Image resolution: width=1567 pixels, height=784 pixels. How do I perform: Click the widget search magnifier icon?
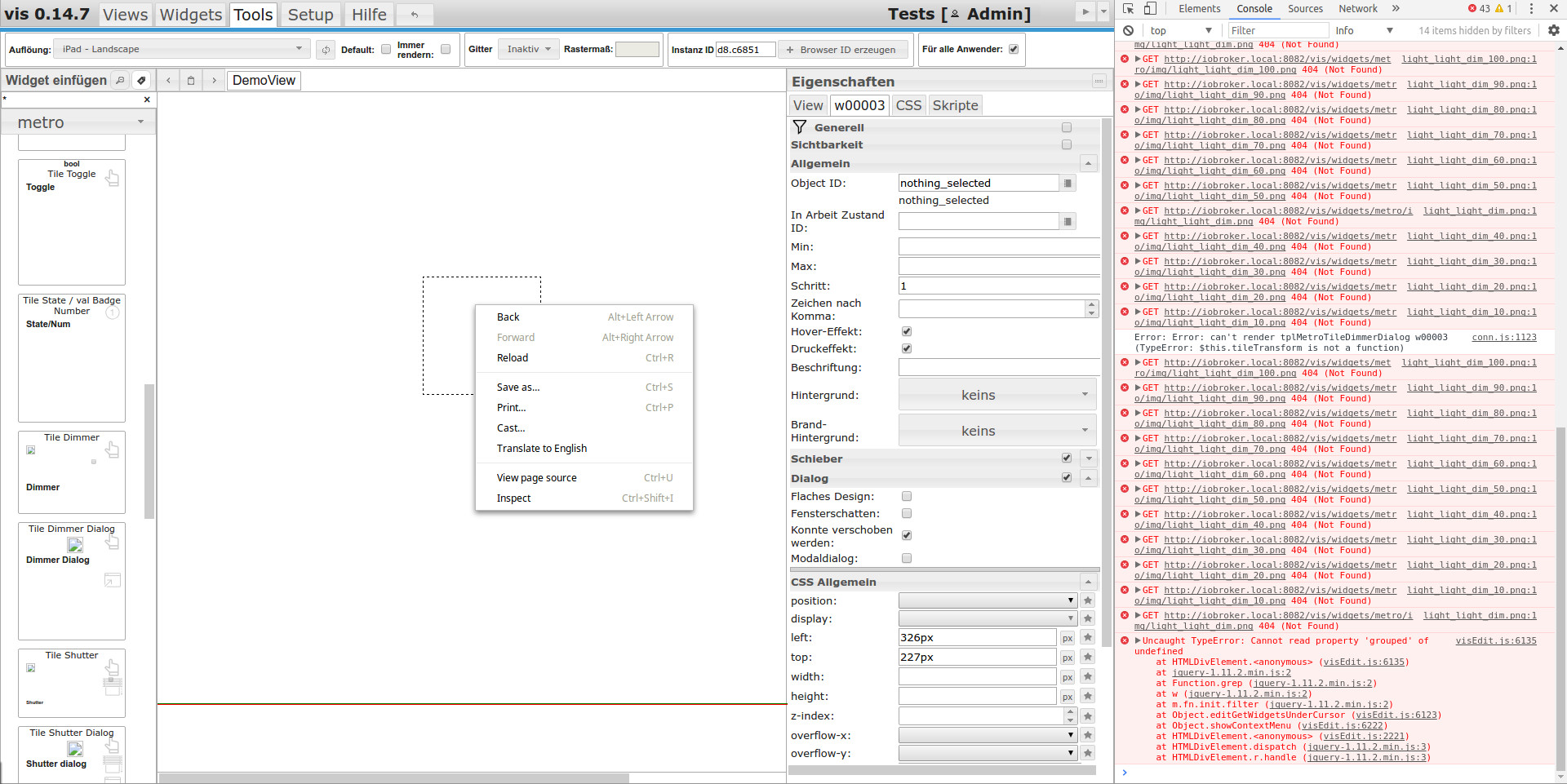coord(120,80)
